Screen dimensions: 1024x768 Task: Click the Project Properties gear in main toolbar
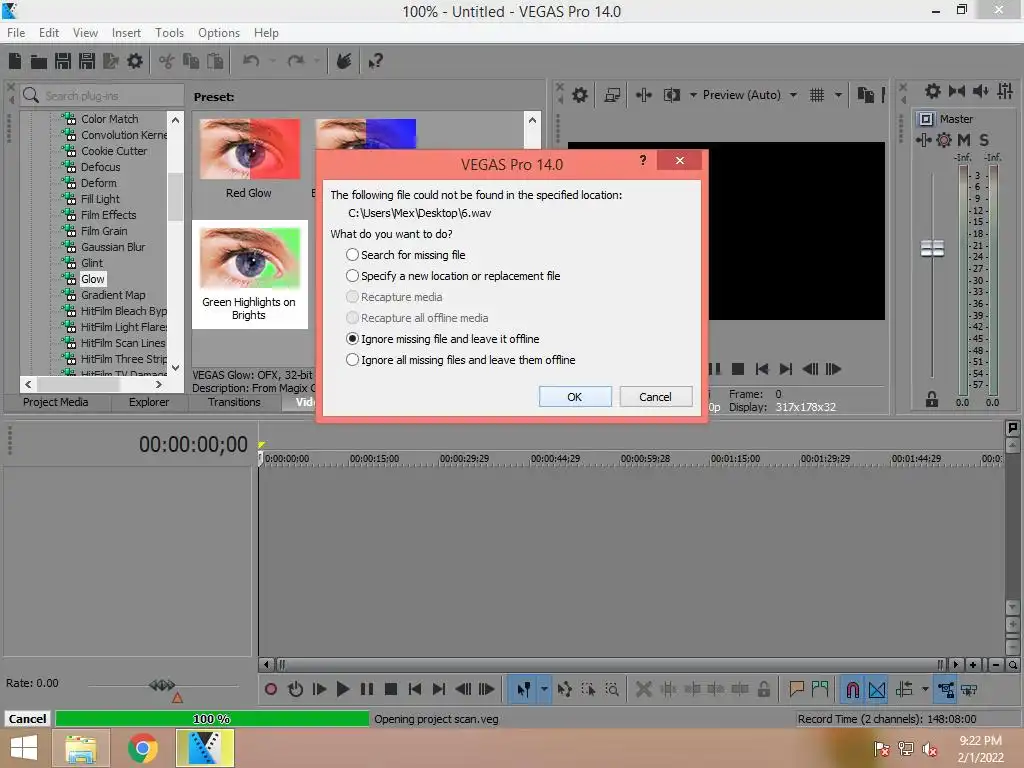click(135, 61)
